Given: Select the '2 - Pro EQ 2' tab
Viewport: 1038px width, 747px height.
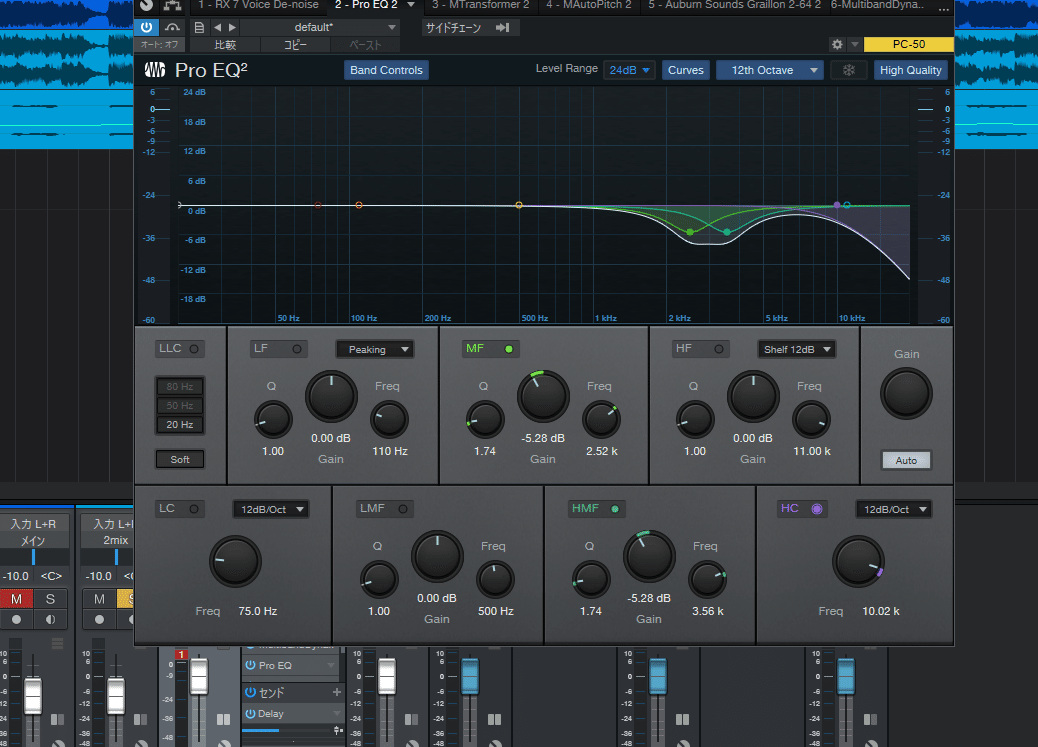Looking at the screenshot, I should tap(366, 5).
